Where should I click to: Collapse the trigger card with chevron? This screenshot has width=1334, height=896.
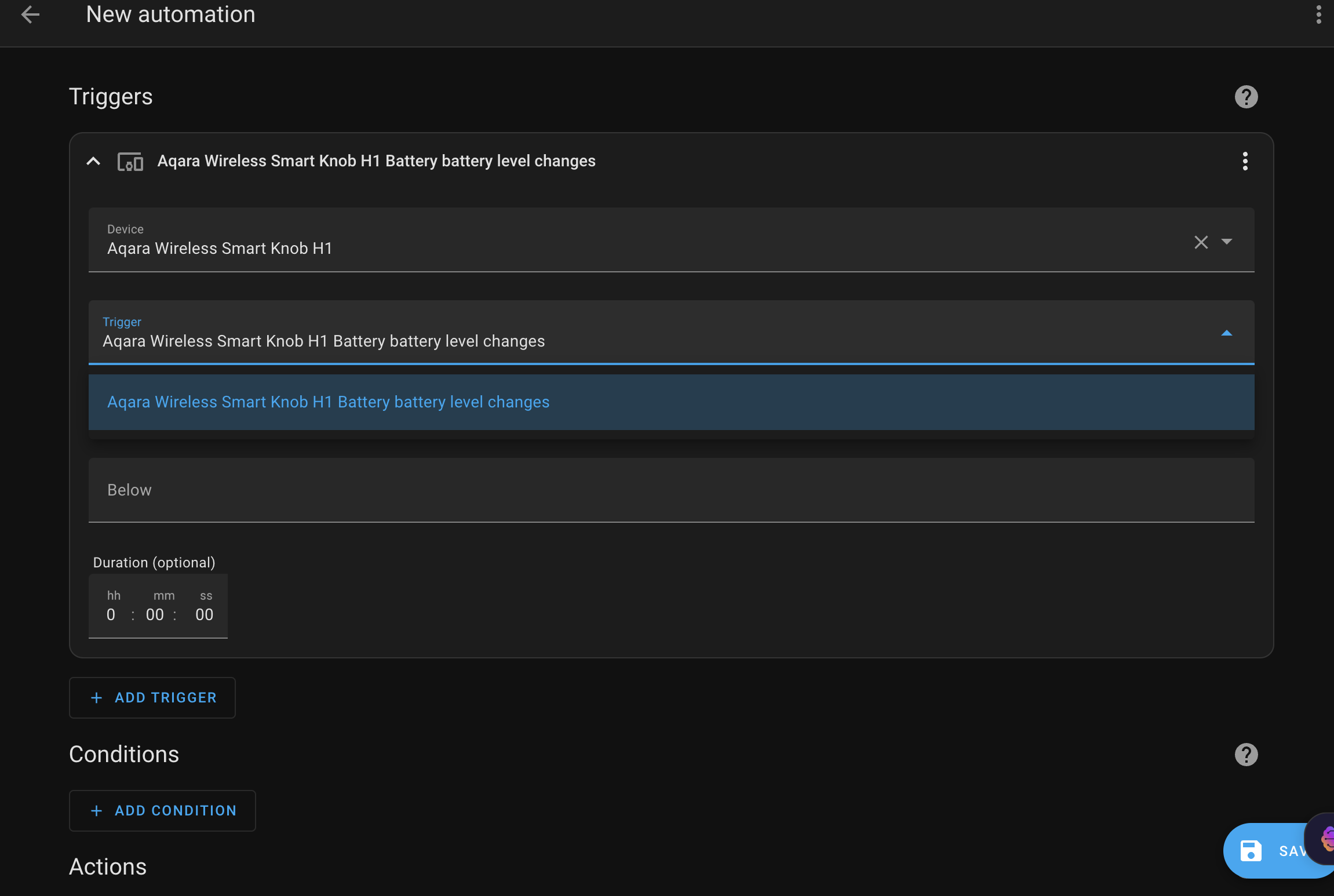[93, 161]
